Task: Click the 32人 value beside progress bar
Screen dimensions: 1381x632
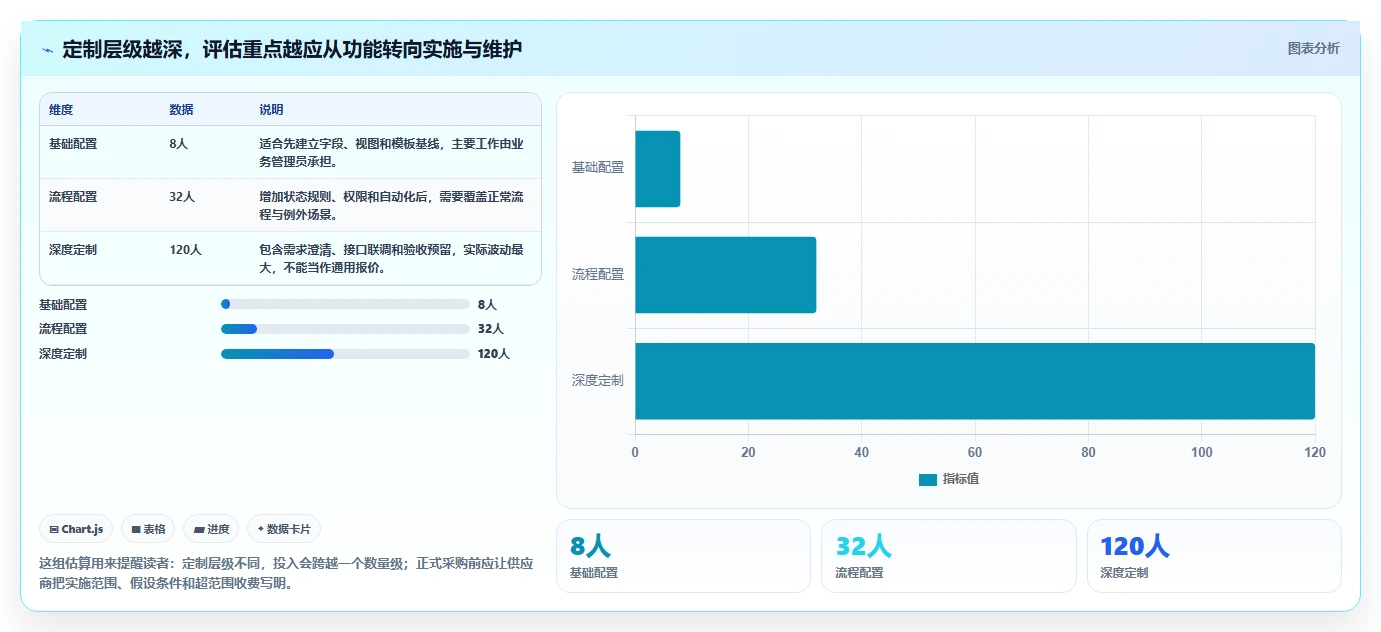Action: tap(490, 329)
